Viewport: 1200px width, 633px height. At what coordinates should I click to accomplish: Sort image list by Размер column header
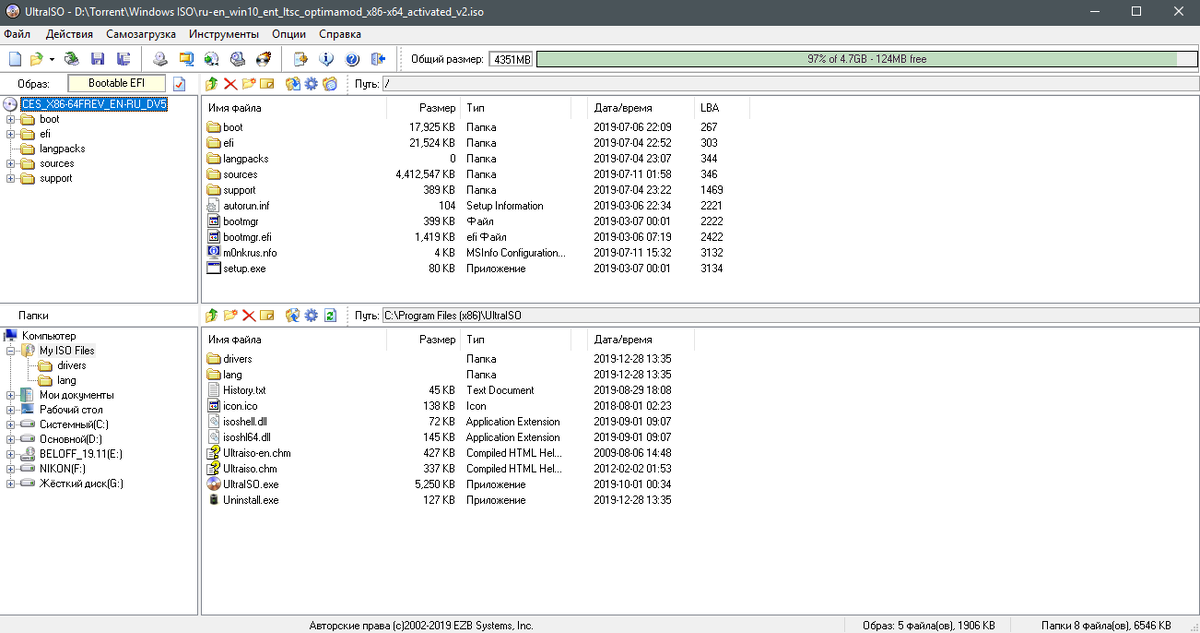437,107
